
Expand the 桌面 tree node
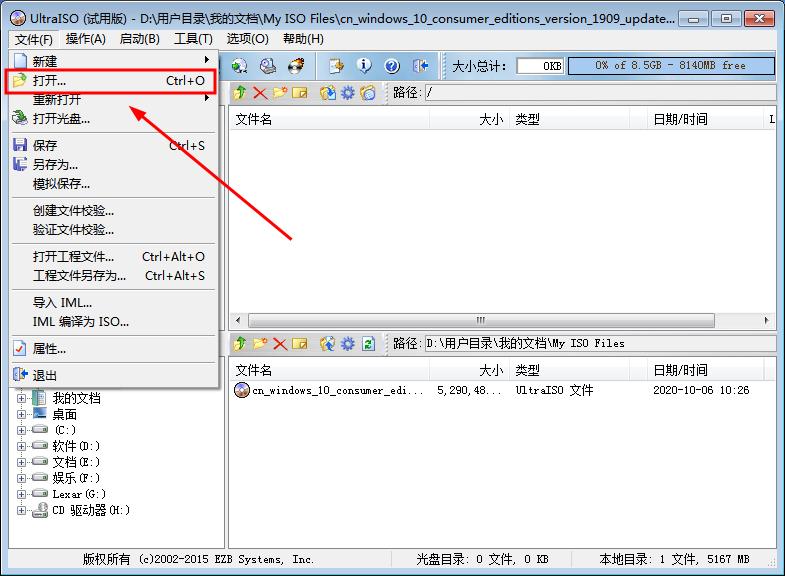coord(21,414)
